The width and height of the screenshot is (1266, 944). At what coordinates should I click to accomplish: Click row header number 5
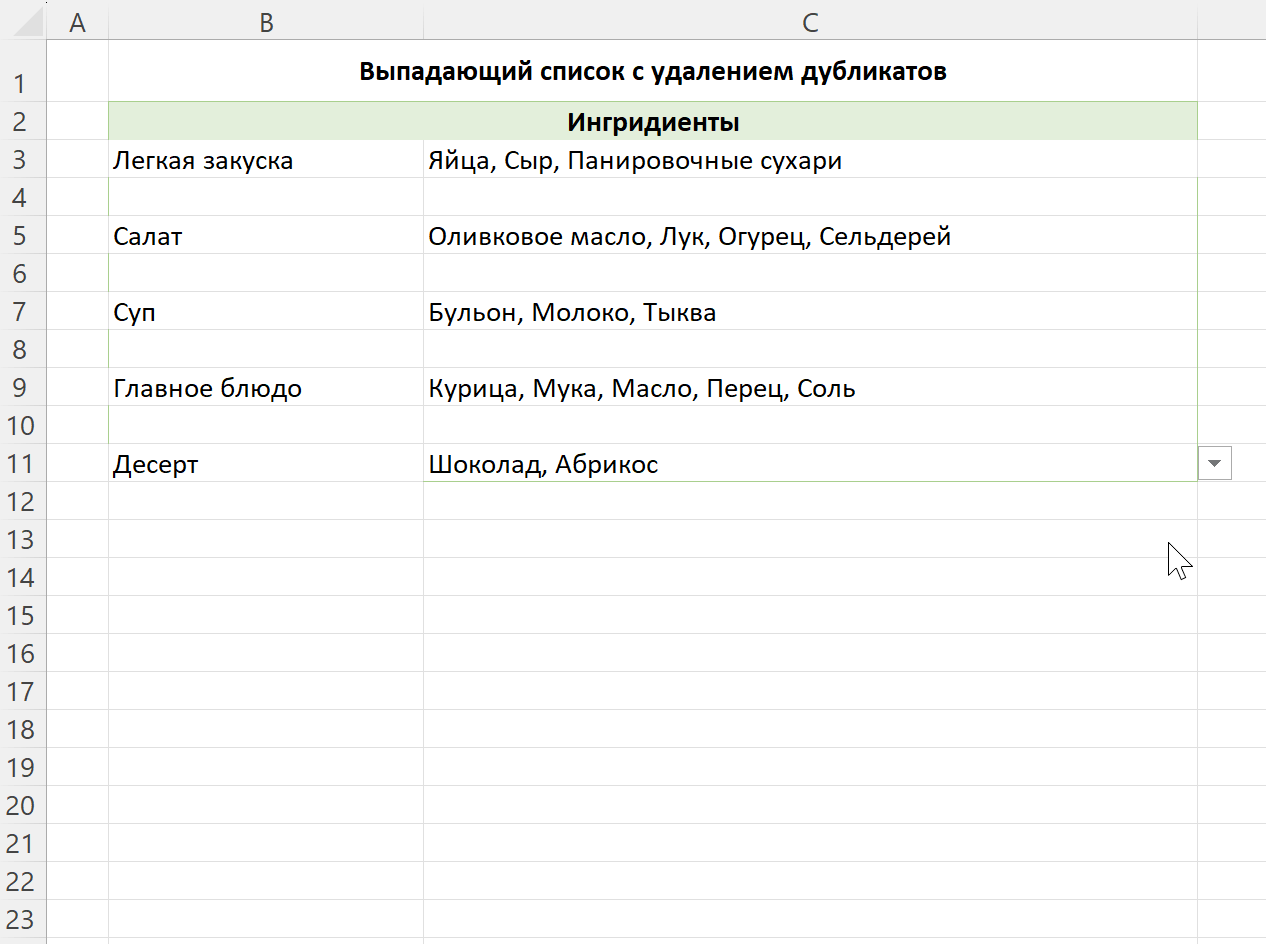click(22, 236)
